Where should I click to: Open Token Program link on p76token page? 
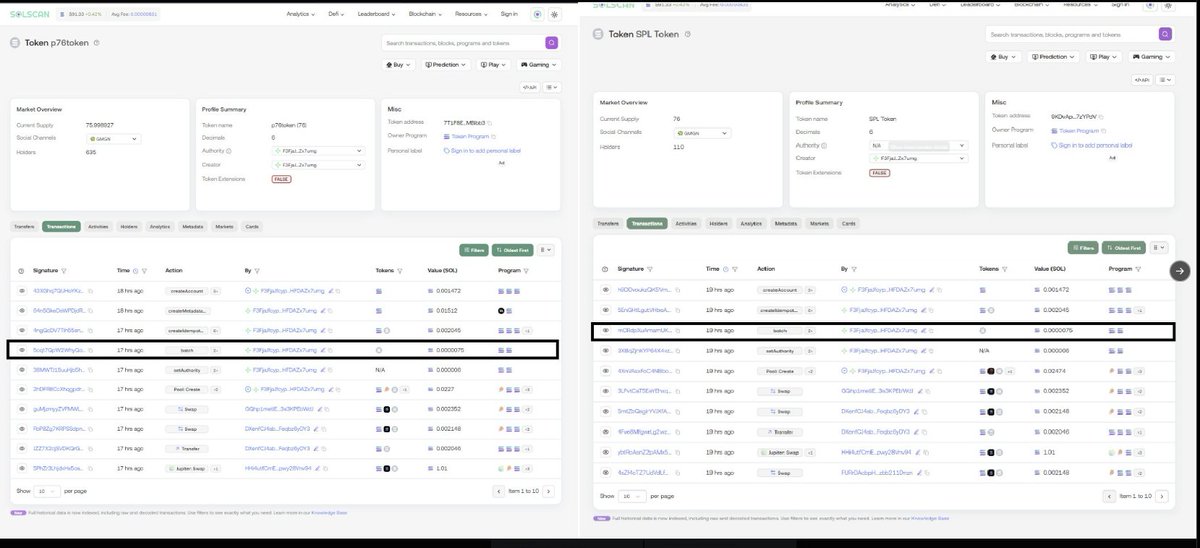point(468,136)
